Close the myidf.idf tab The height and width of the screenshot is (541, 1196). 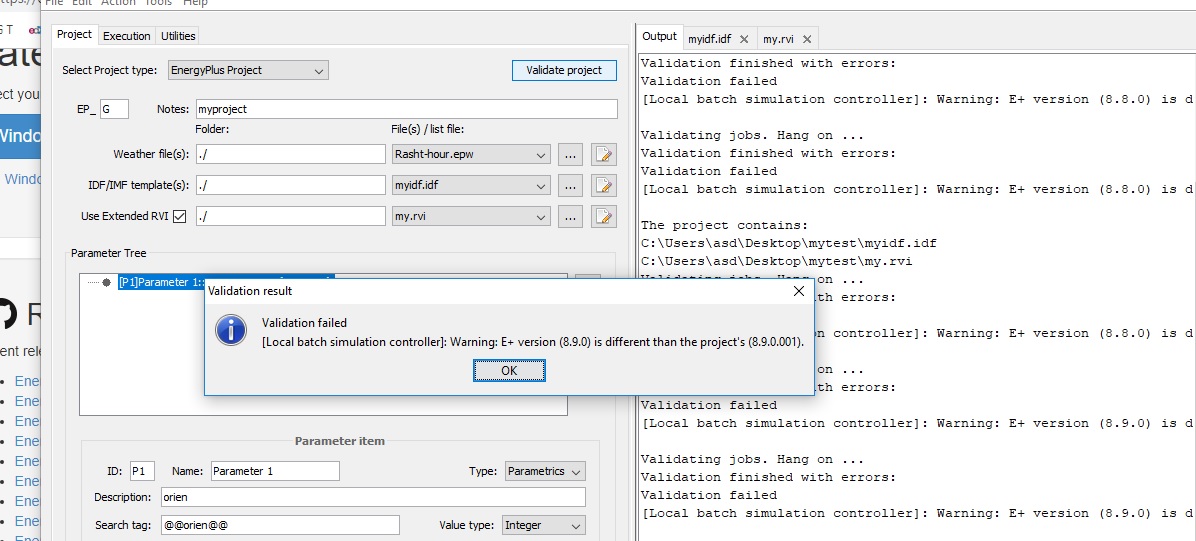tap(744, 38)
